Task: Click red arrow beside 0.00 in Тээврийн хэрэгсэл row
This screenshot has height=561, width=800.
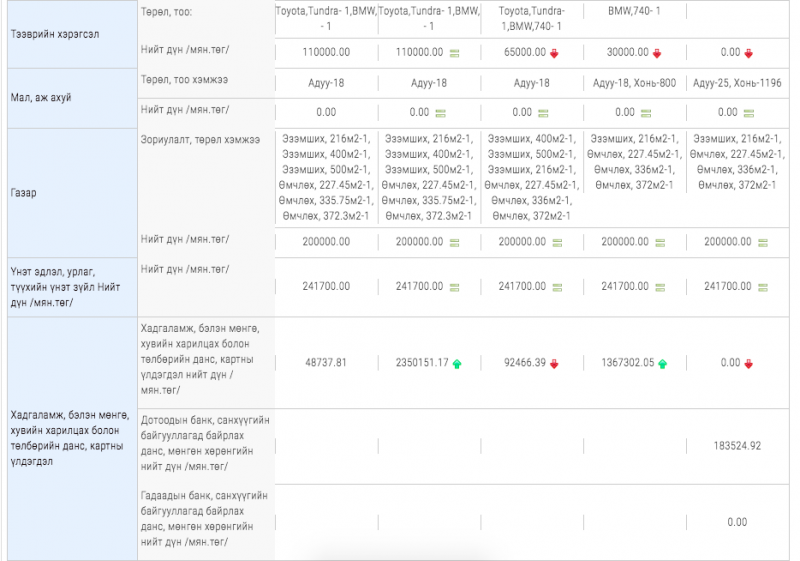Action: 749,53
